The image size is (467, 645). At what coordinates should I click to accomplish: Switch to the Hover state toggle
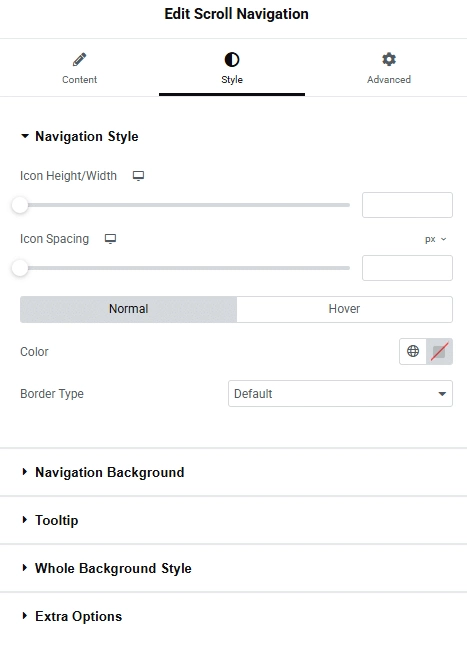(344, 309)
